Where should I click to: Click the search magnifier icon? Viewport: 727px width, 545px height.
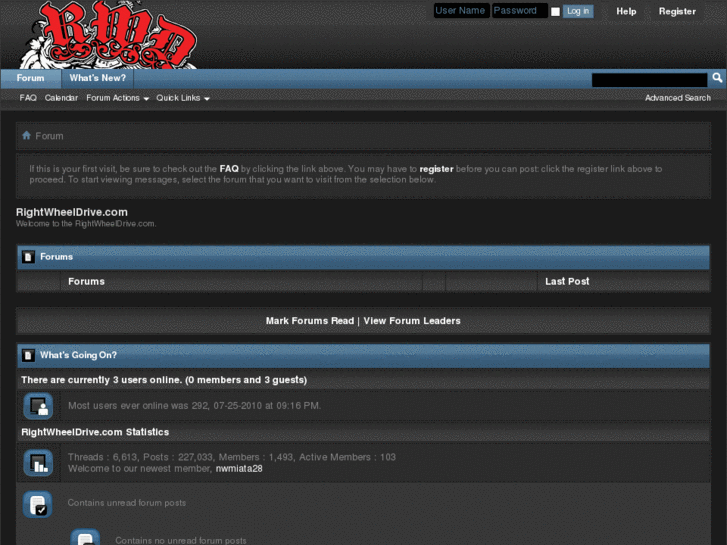(x=717, y=78)
